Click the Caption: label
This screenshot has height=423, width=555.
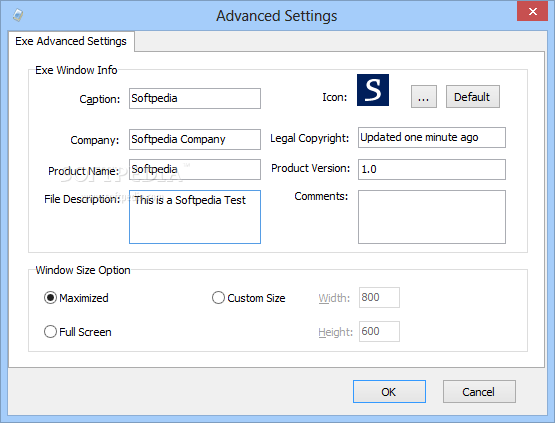tap(100, 99)
